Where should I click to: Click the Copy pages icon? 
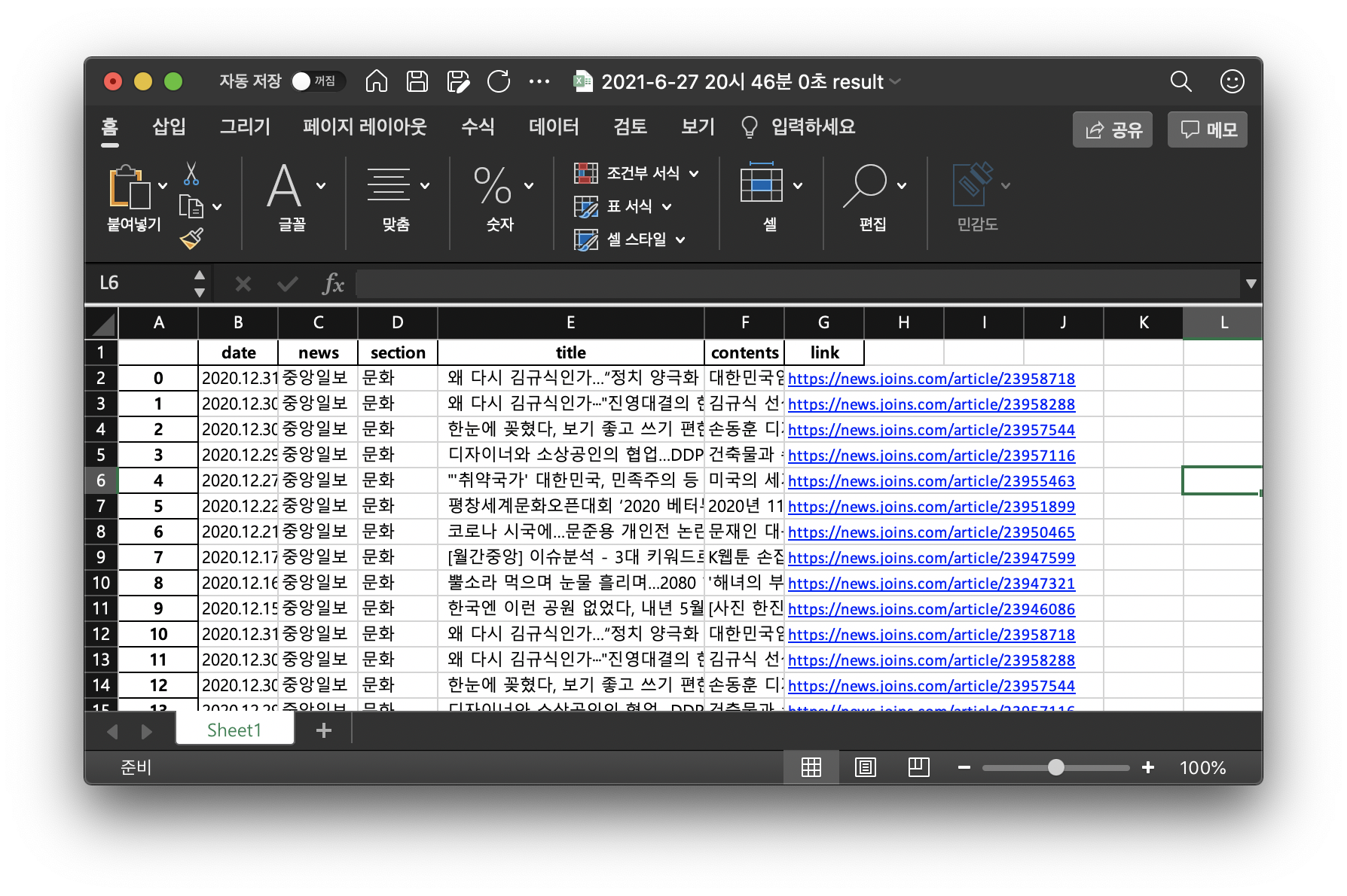(x=191, y=206)
